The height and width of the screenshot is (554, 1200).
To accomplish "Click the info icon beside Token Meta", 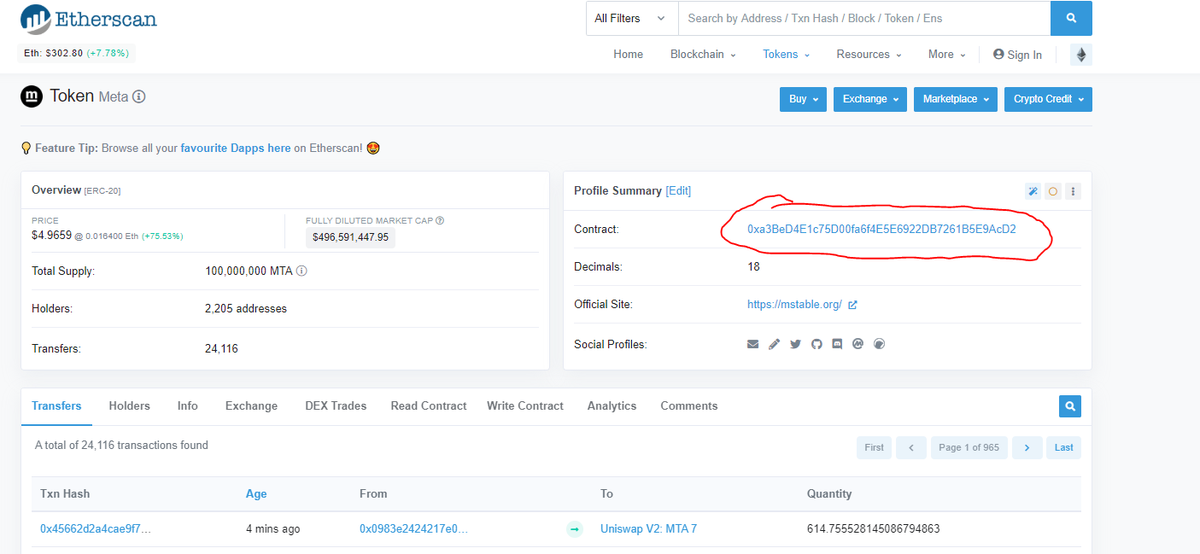I will 139,97.
